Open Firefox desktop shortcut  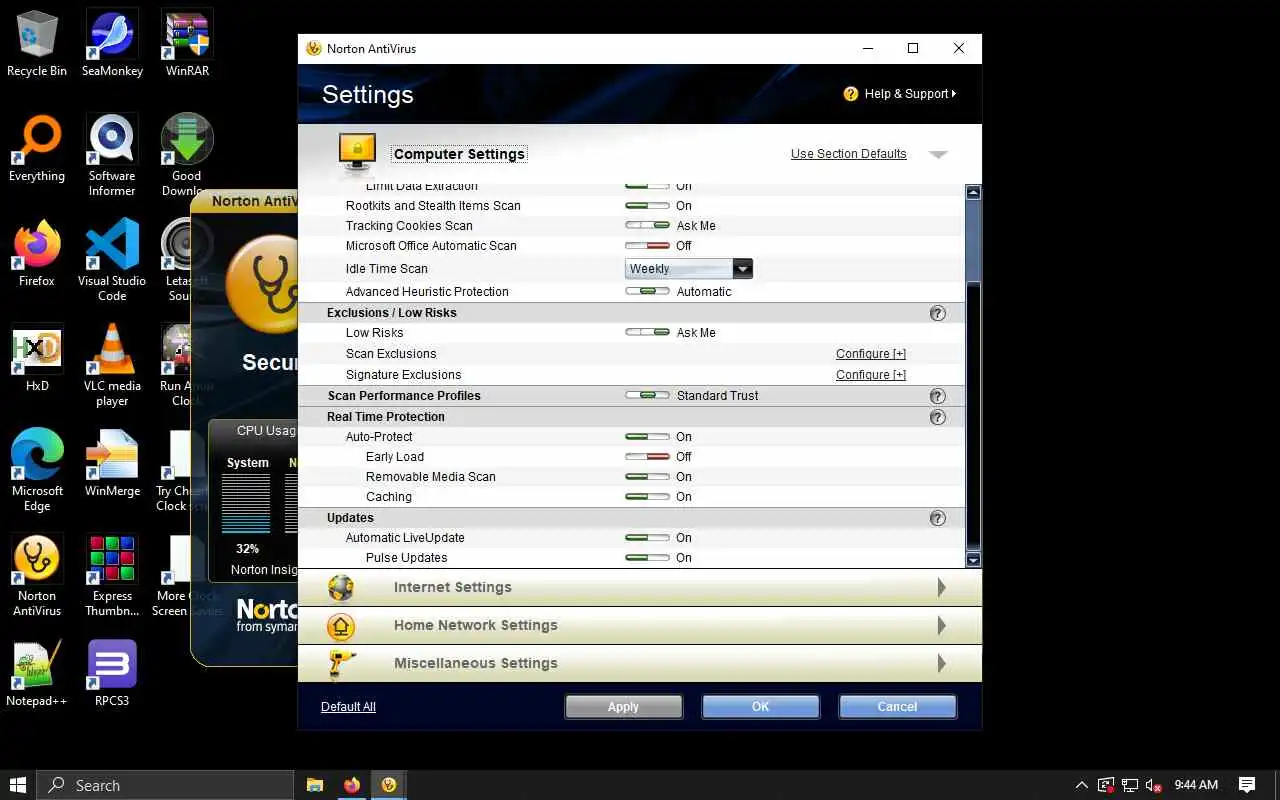tap(37, 254)
